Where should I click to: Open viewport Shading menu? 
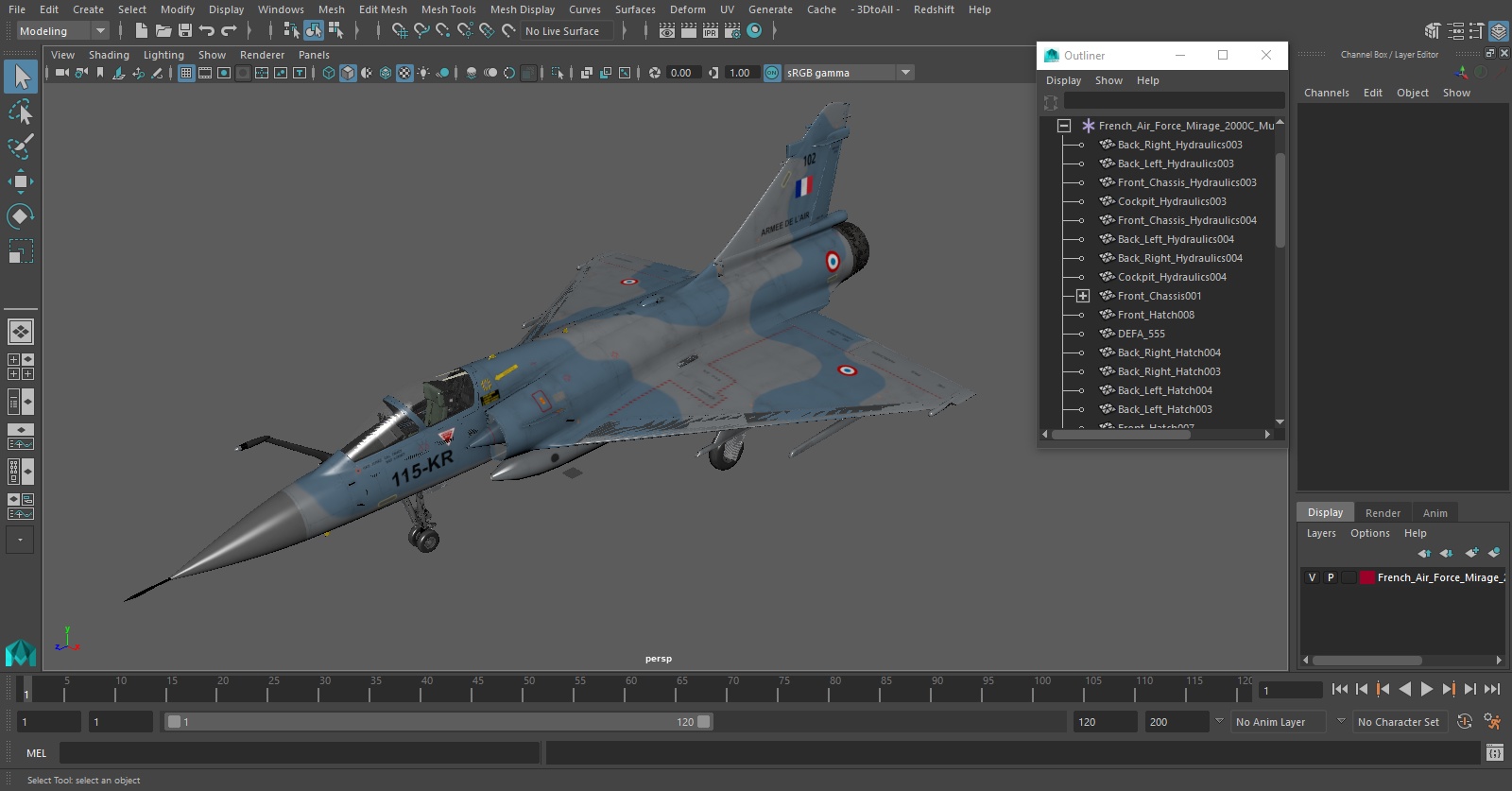click(109, 55)
